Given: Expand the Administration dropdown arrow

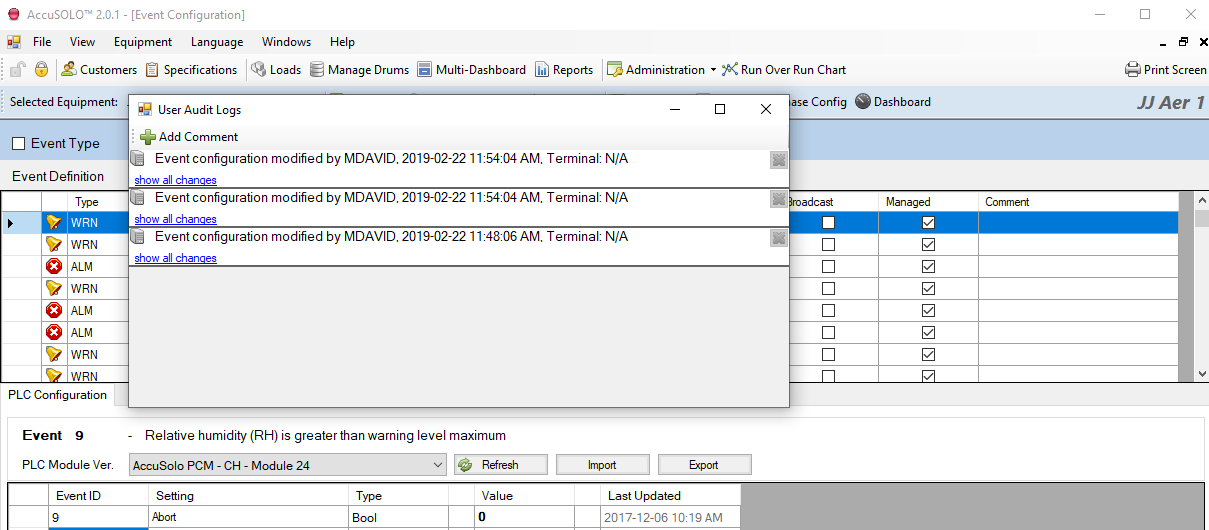Looking at the screenshot, I should pos(713,70).
